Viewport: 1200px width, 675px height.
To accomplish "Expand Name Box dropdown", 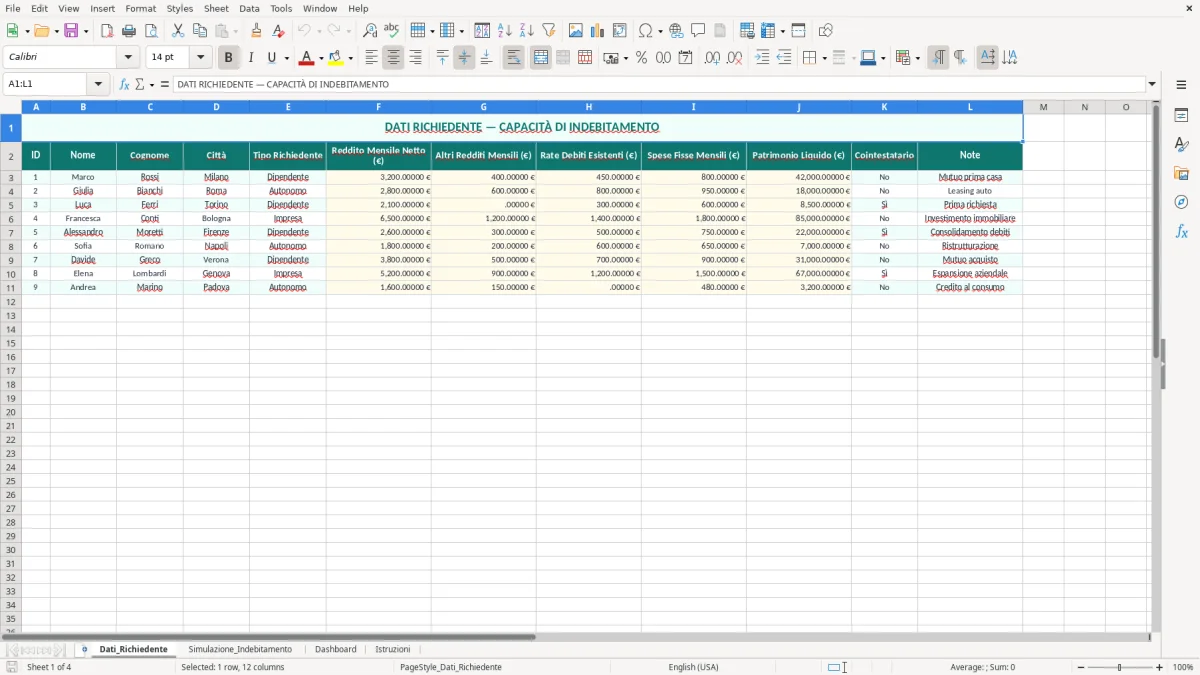I will (98, 85).
